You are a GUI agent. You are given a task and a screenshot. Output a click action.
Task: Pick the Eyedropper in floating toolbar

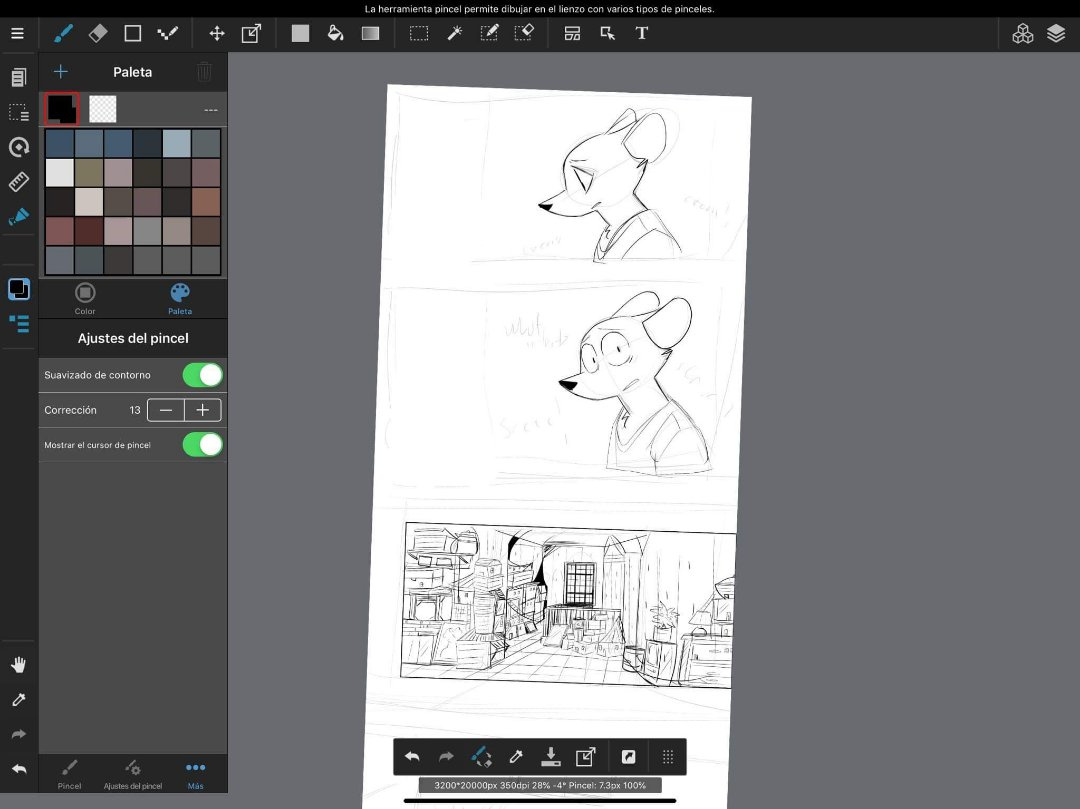pyautogui.click(x=516, y=757)
